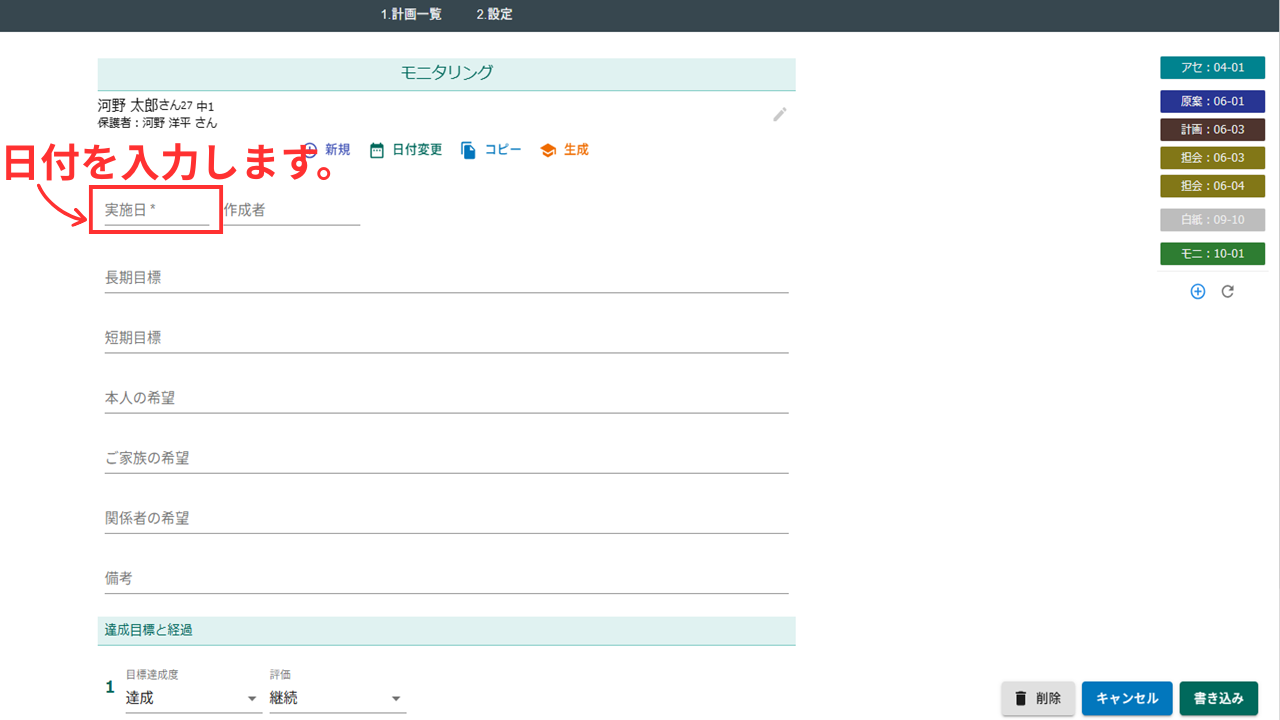Click into the 作成者 input field

291,210
